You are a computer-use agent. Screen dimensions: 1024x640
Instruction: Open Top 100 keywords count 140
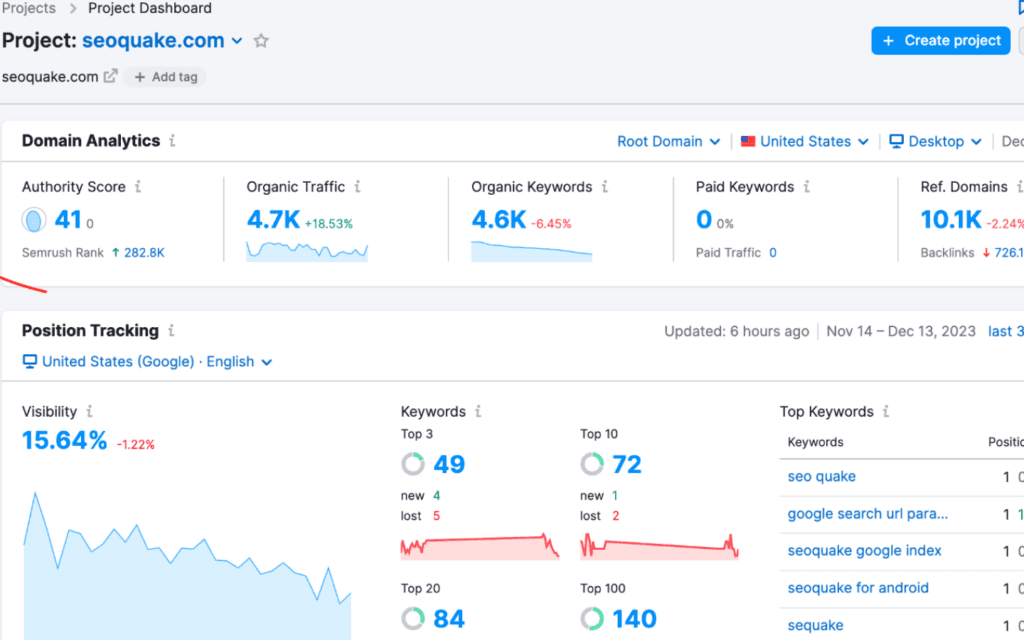(634, 618)
